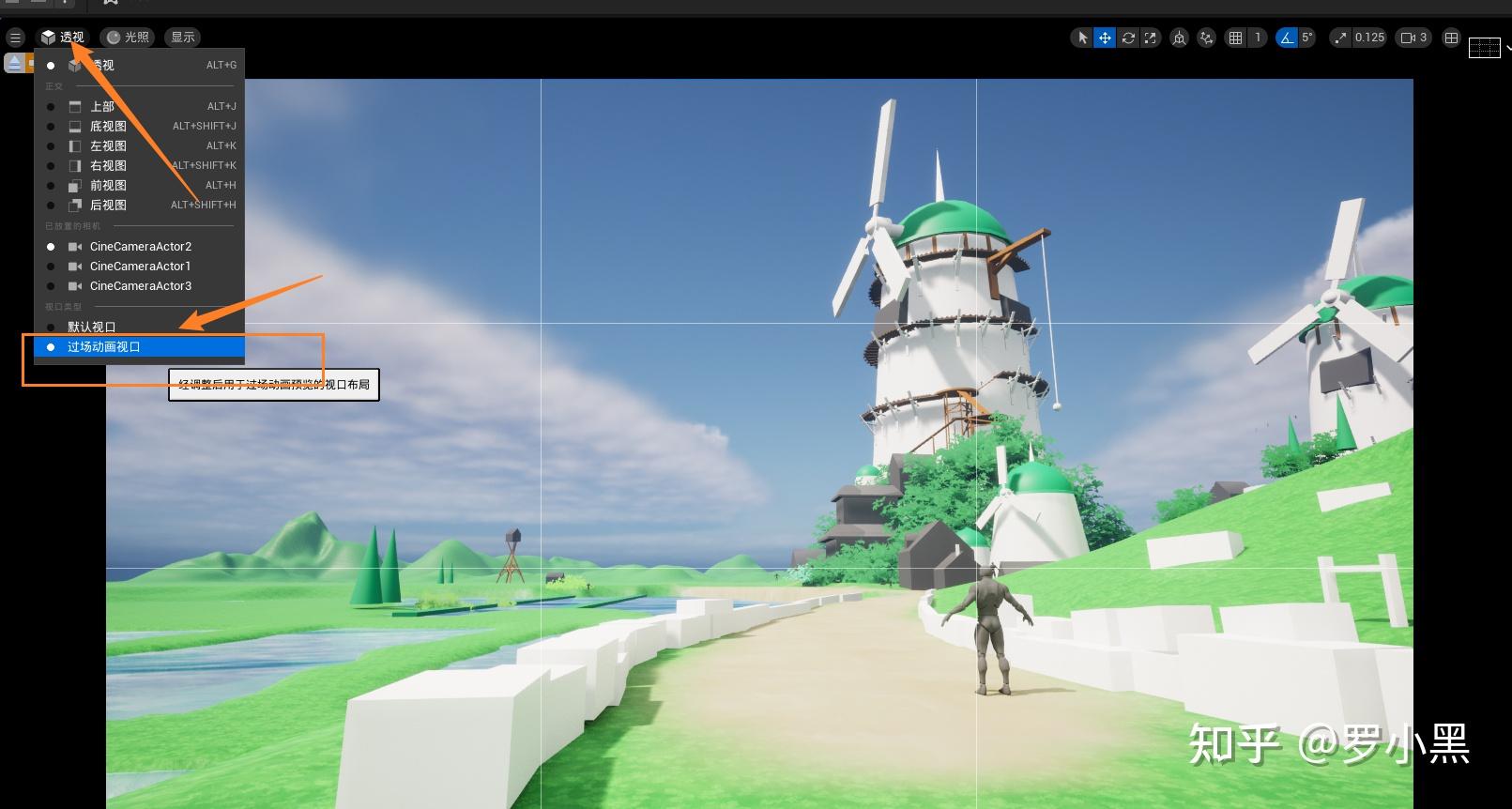Open scale snap value 0.125 dropdown
Viewport: 1512px width, 809px height.
1369,38
